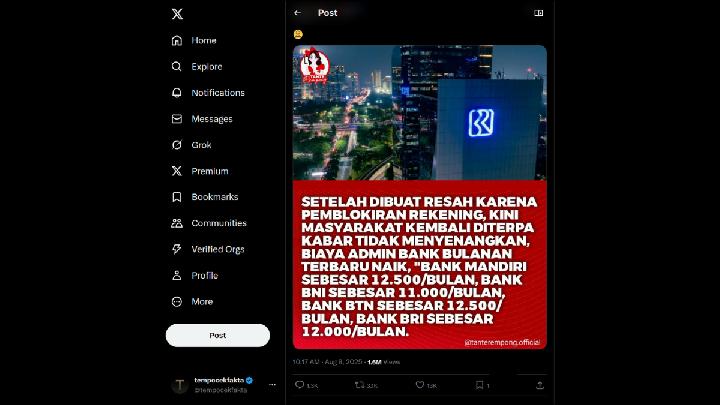
Task: Click the white Post button
Action: coord(218,336)
